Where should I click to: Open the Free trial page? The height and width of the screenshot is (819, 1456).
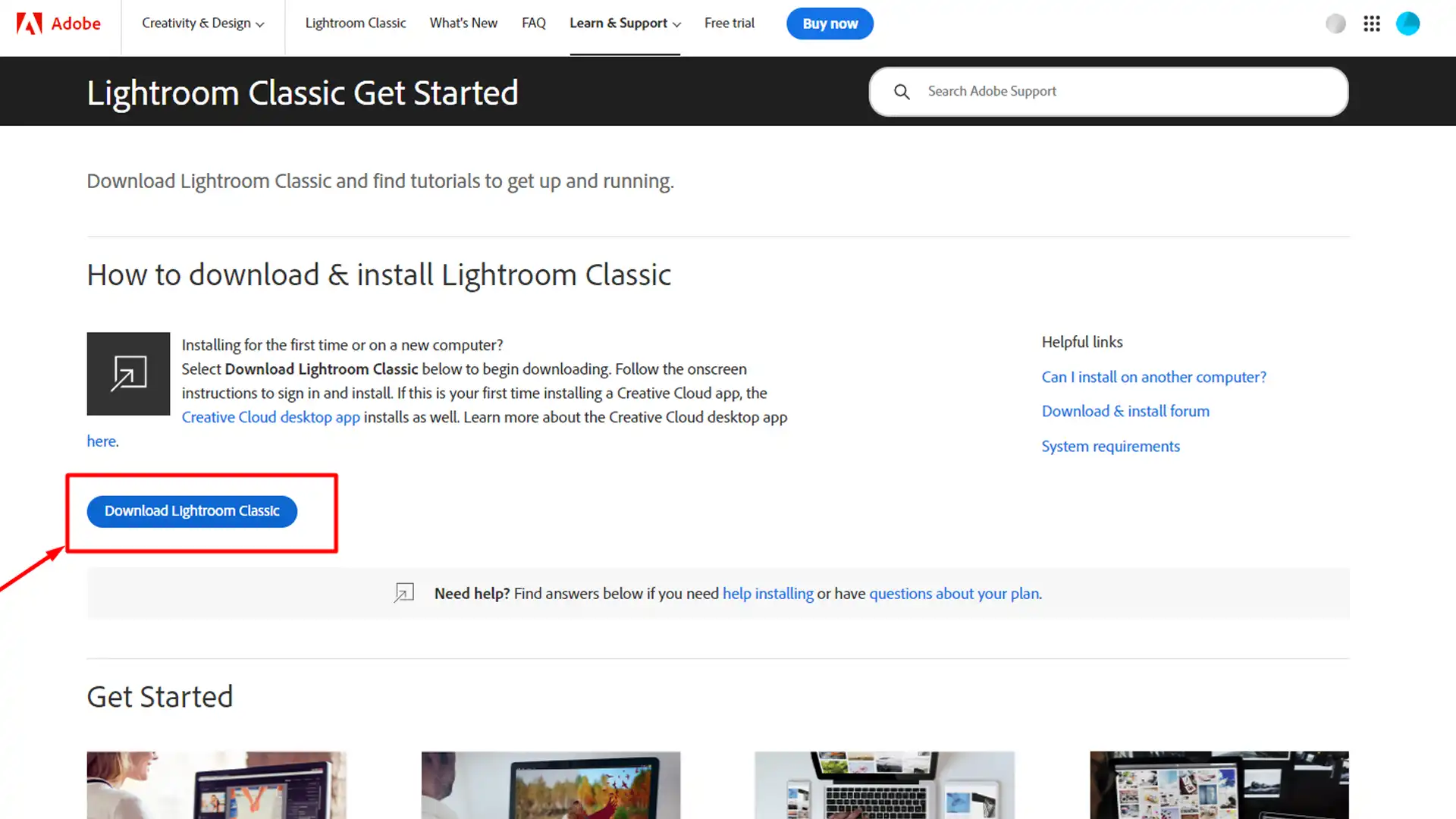click(x=730, y=24)
